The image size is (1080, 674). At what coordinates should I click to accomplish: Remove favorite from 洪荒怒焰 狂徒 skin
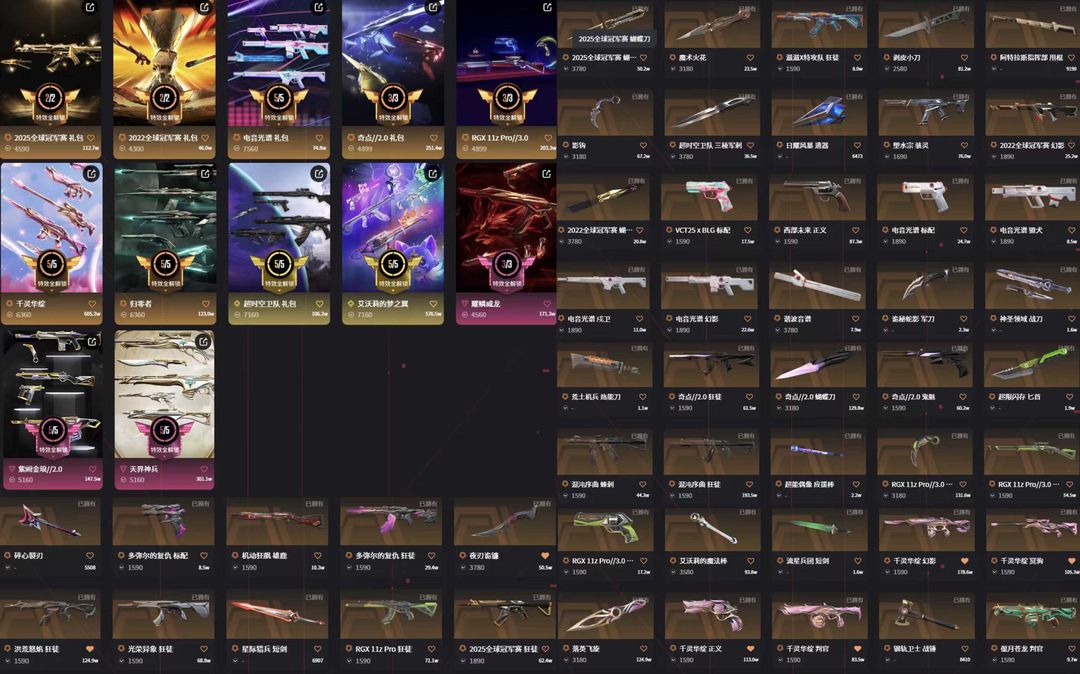pyautogui.click(x=90, y=649)
